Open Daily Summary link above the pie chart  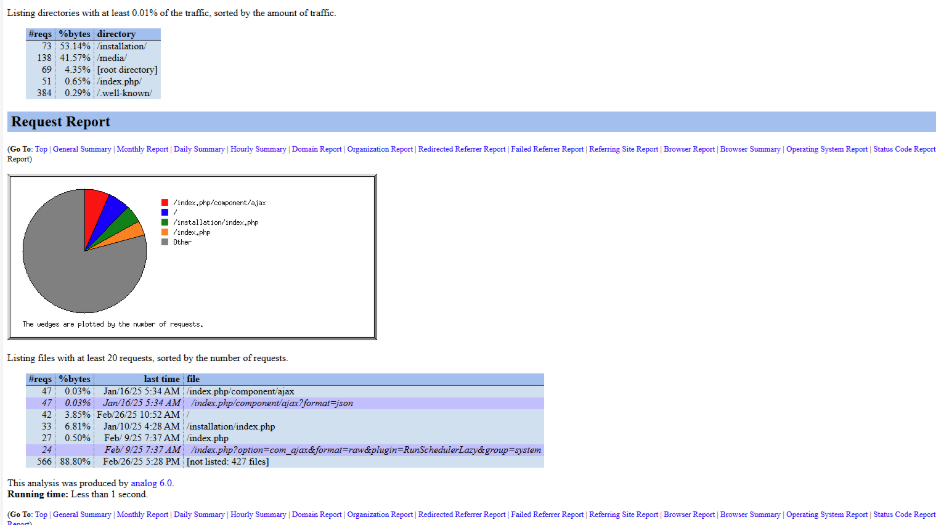tap(199, 149)
